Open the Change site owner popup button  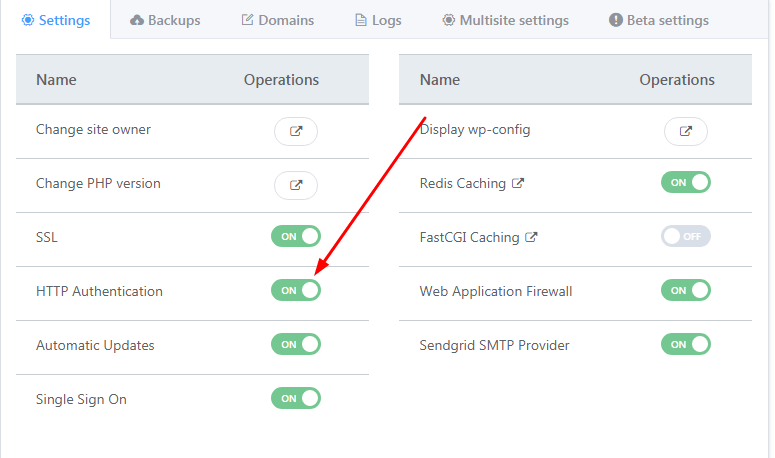[x=296, y=131]
